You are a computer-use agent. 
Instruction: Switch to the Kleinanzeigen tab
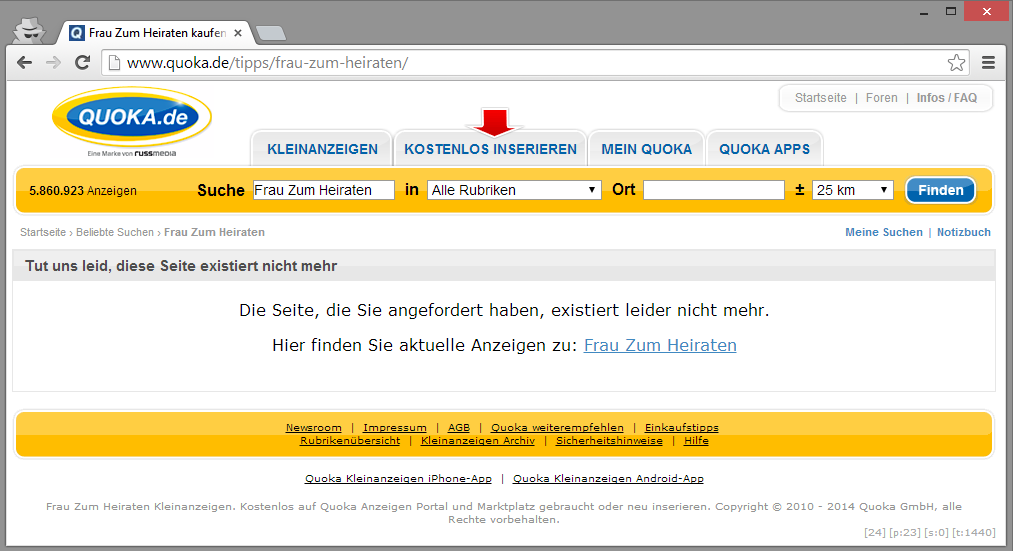322,149
